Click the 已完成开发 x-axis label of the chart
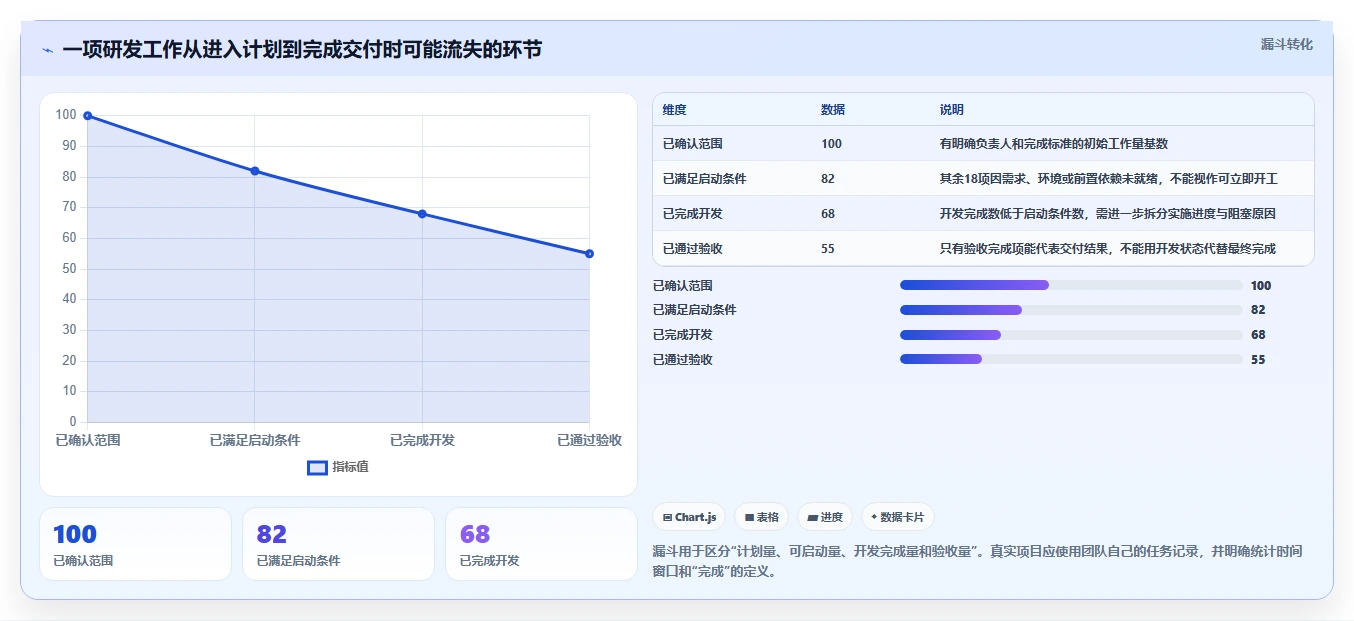1354x621 pixels. tap(422, 440)
